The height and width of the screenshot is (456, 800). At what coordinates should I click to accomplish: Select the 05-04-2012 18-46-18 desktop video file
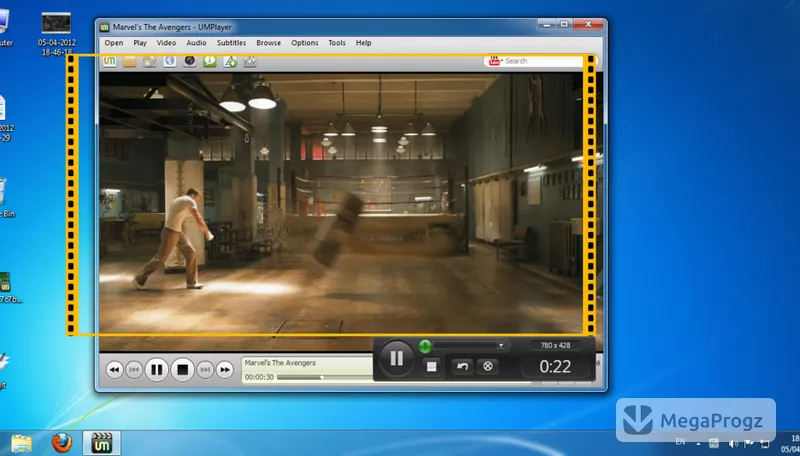pyautogui.click(x=56, y=34)
